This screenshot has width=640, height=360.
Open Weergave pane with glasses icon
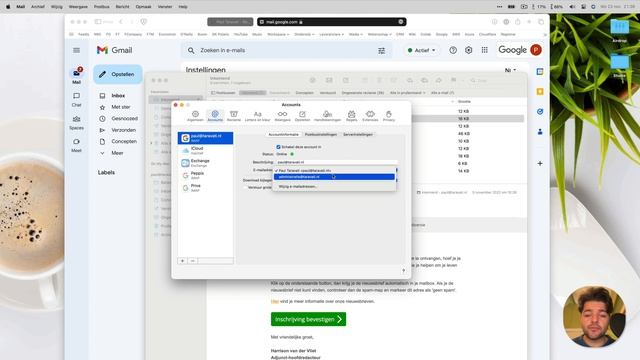click(x=282, y=116)
